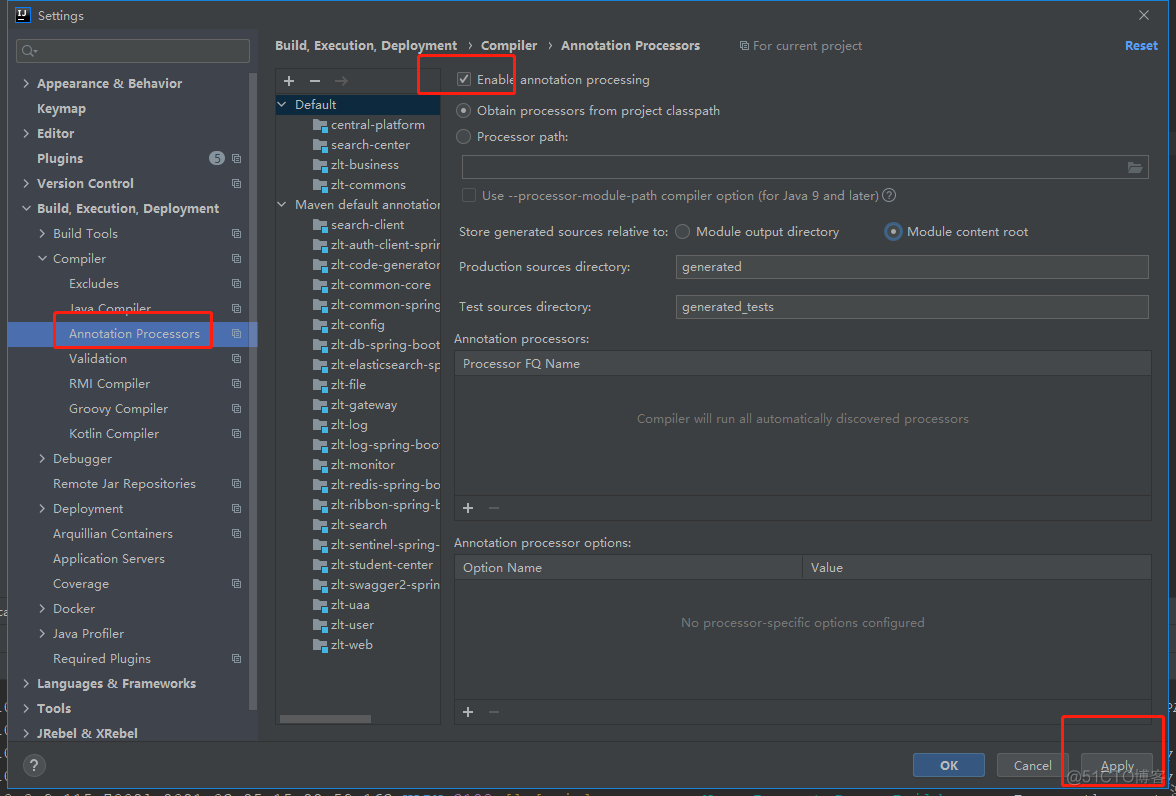Remove selected profile using minus icon
This screenshot has height=796, width=1176.
pyautogui.click(x=314, y=81)
